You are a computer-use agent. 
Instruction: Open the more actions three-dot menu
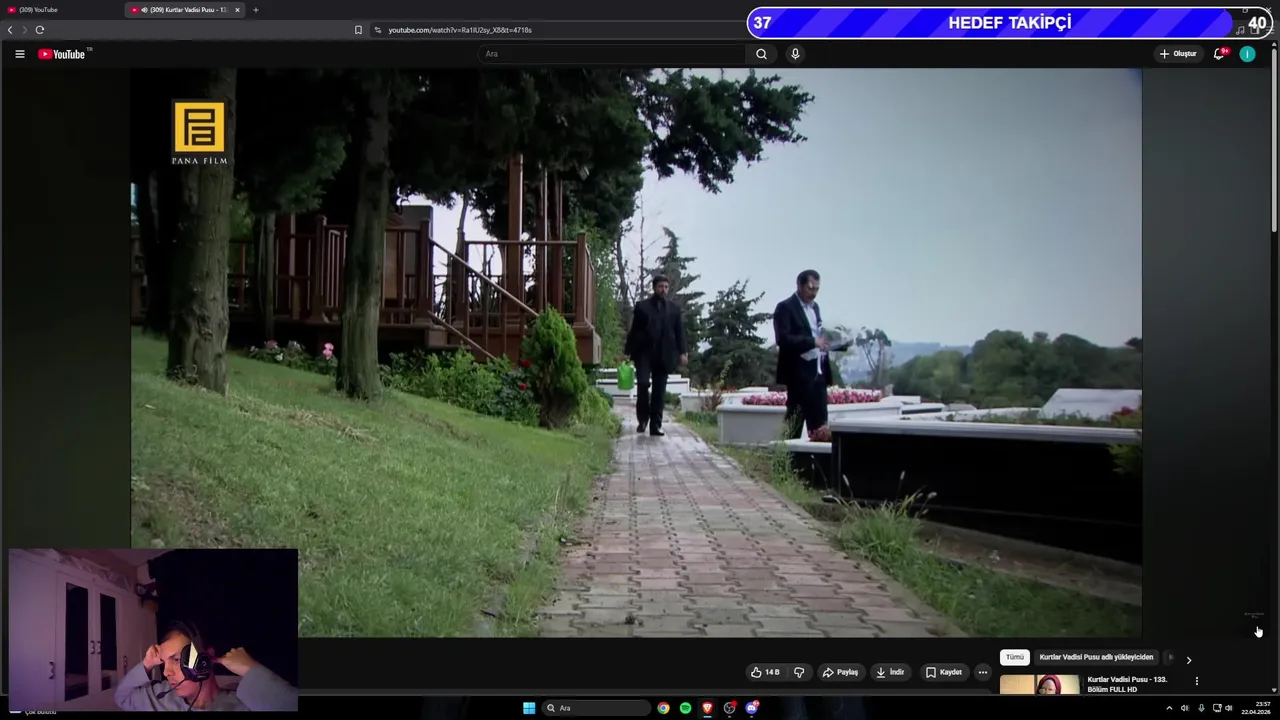pyautogui.click(x=983, y=672)
